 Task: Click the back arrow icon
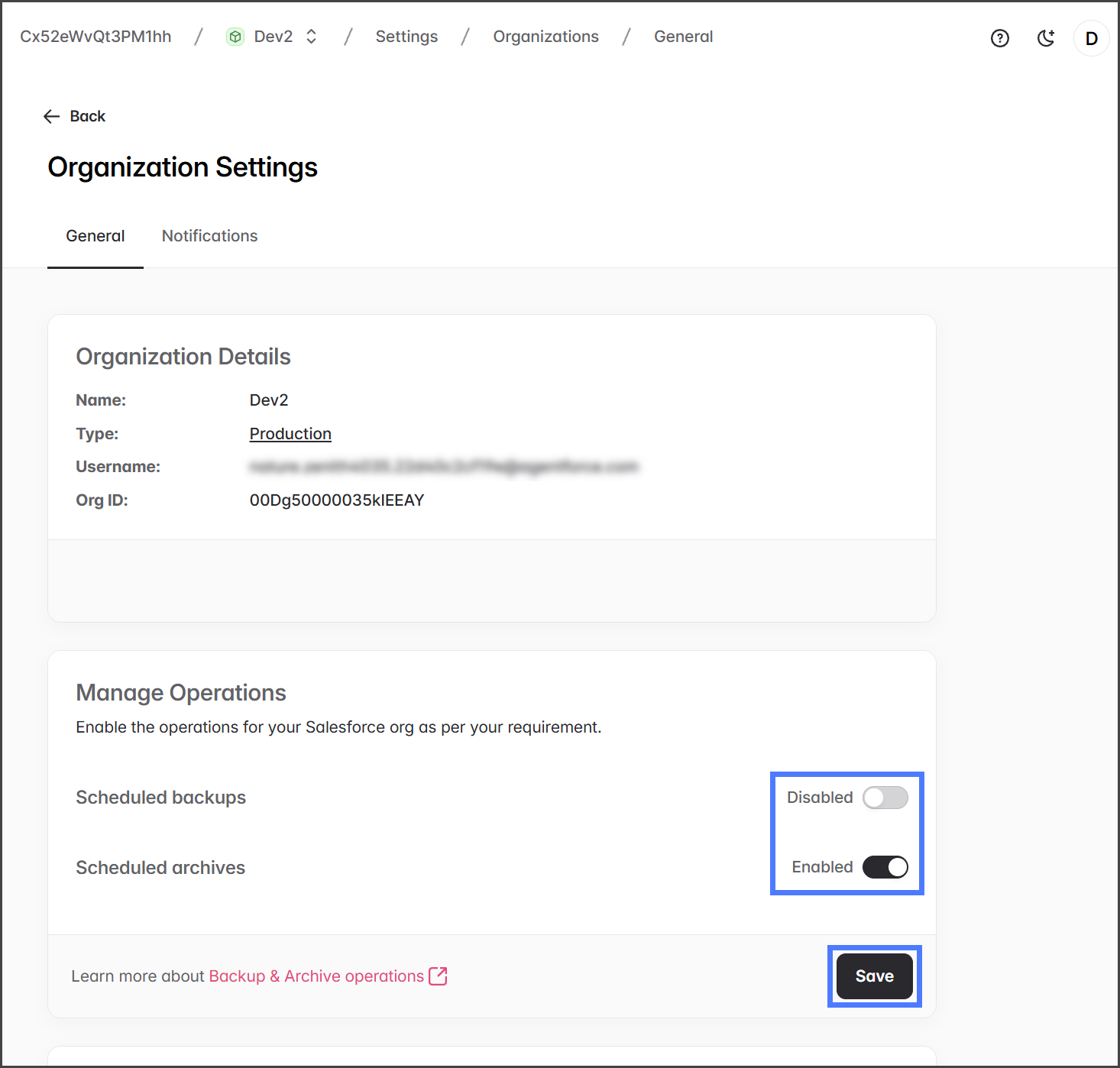pos(51,116)
